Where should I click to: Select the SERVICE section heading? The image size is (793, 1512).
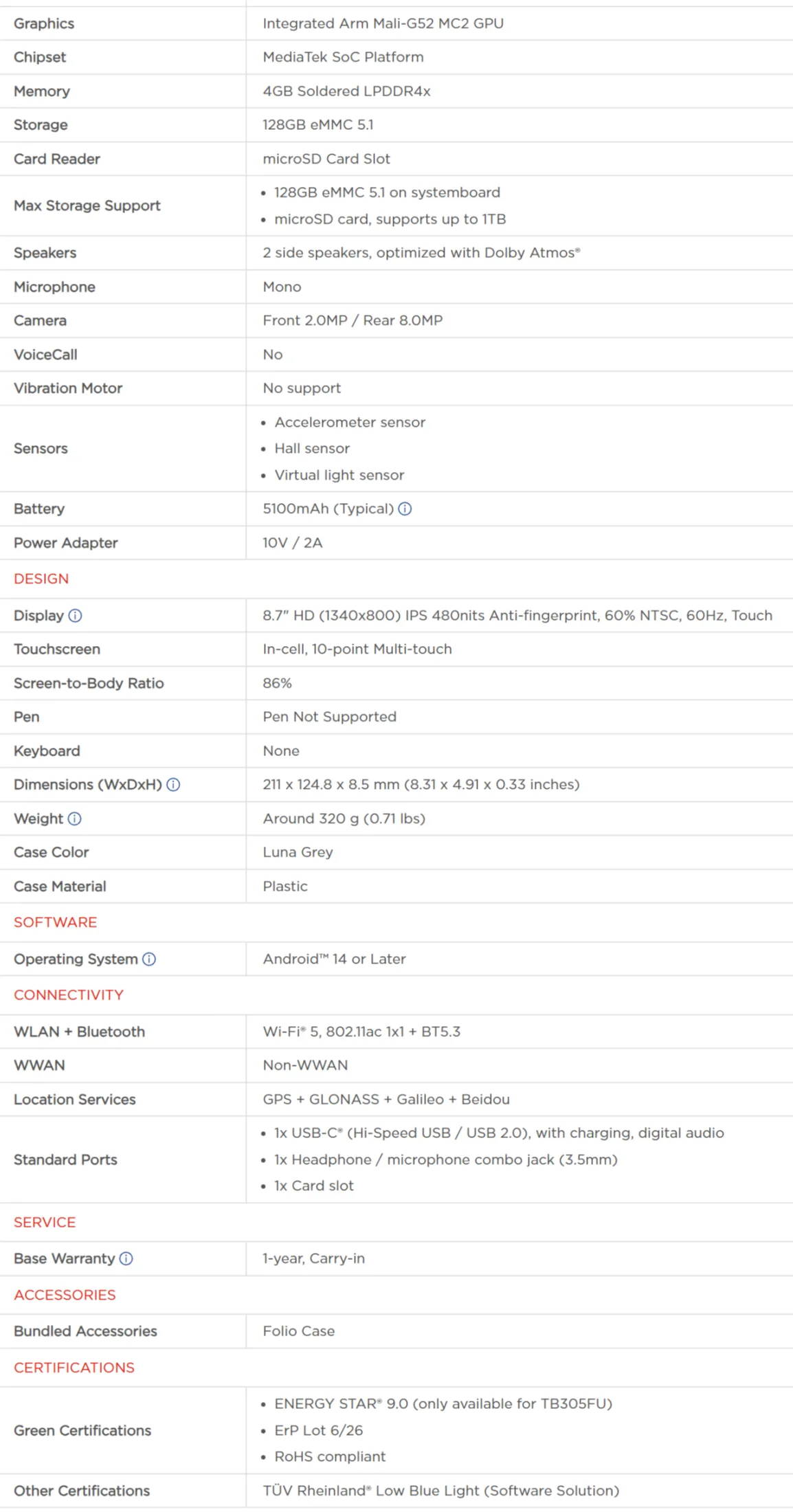pyautogui.click(x=45, y=1222)
